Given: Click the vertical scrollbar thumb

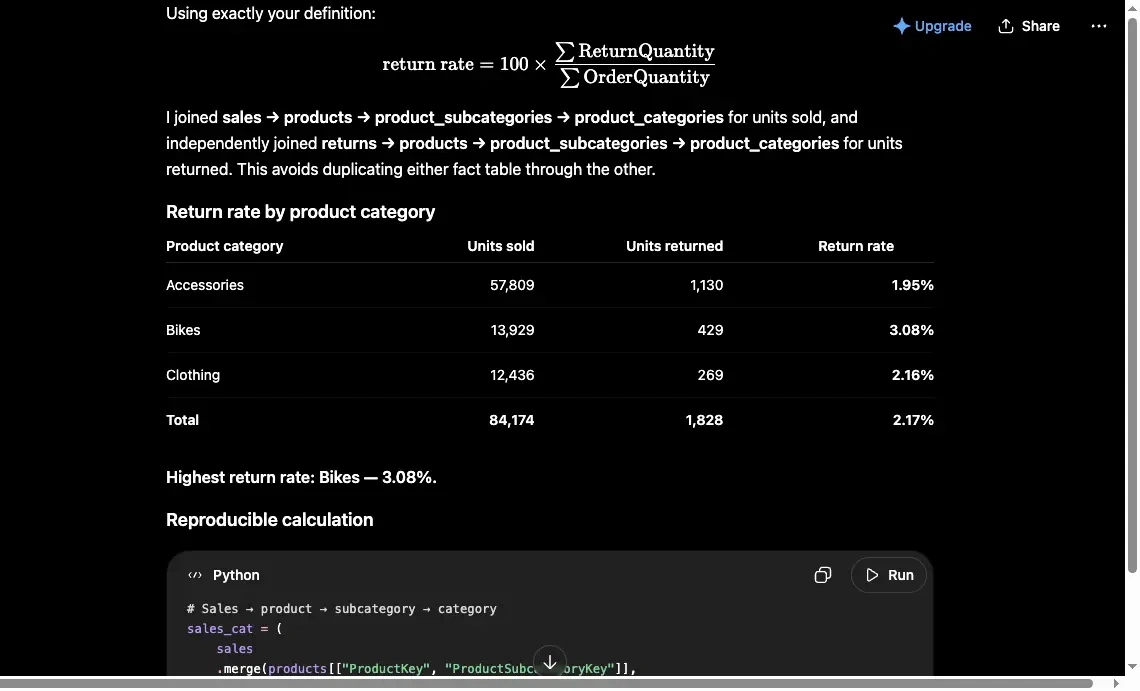Looking at the screenshot, I should (x=1132, y=295).
